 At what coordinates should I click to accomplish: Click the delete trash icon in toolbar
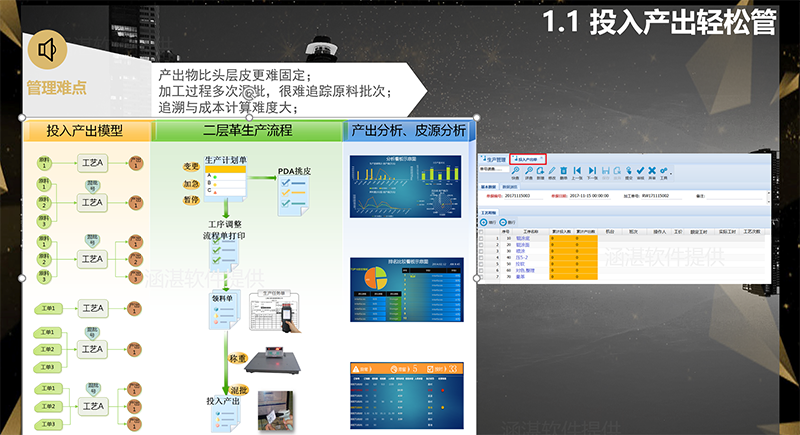(x=564, y=172)
